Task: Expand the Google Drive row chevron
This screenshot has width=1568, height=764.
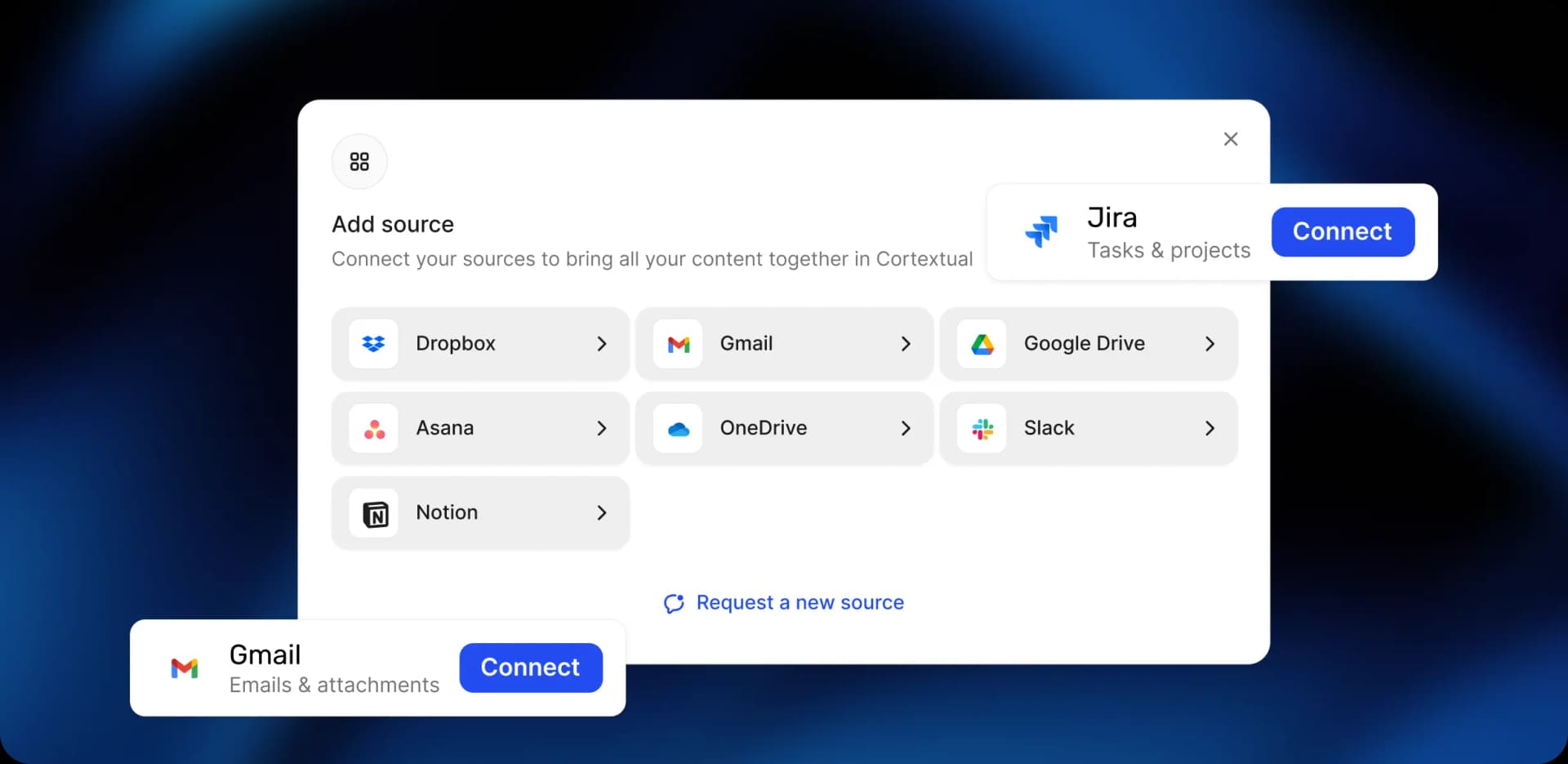Action: point(1209,344)
